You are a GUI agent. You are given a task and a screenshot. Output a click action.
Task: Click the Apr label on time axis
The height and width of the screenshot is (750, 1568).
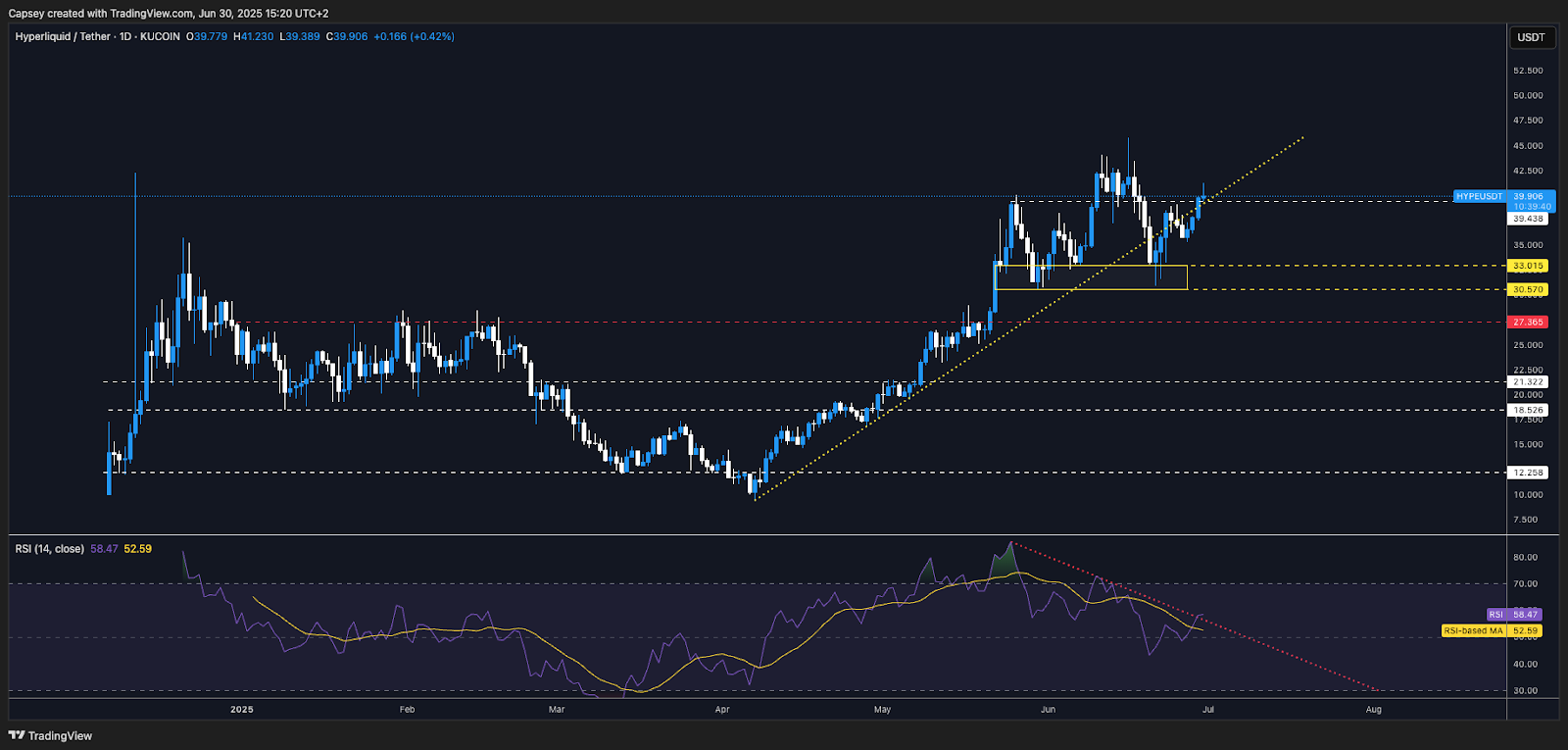coord(722,709)
